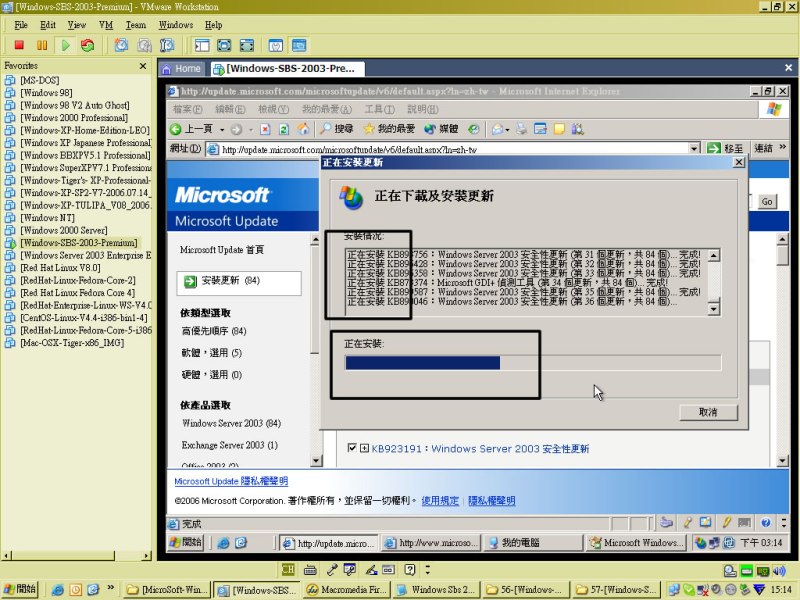Open the Search (搜尋) pane in Internet Explorer
The height and width of the screenshot is (600, 800).
click(337, 129)
